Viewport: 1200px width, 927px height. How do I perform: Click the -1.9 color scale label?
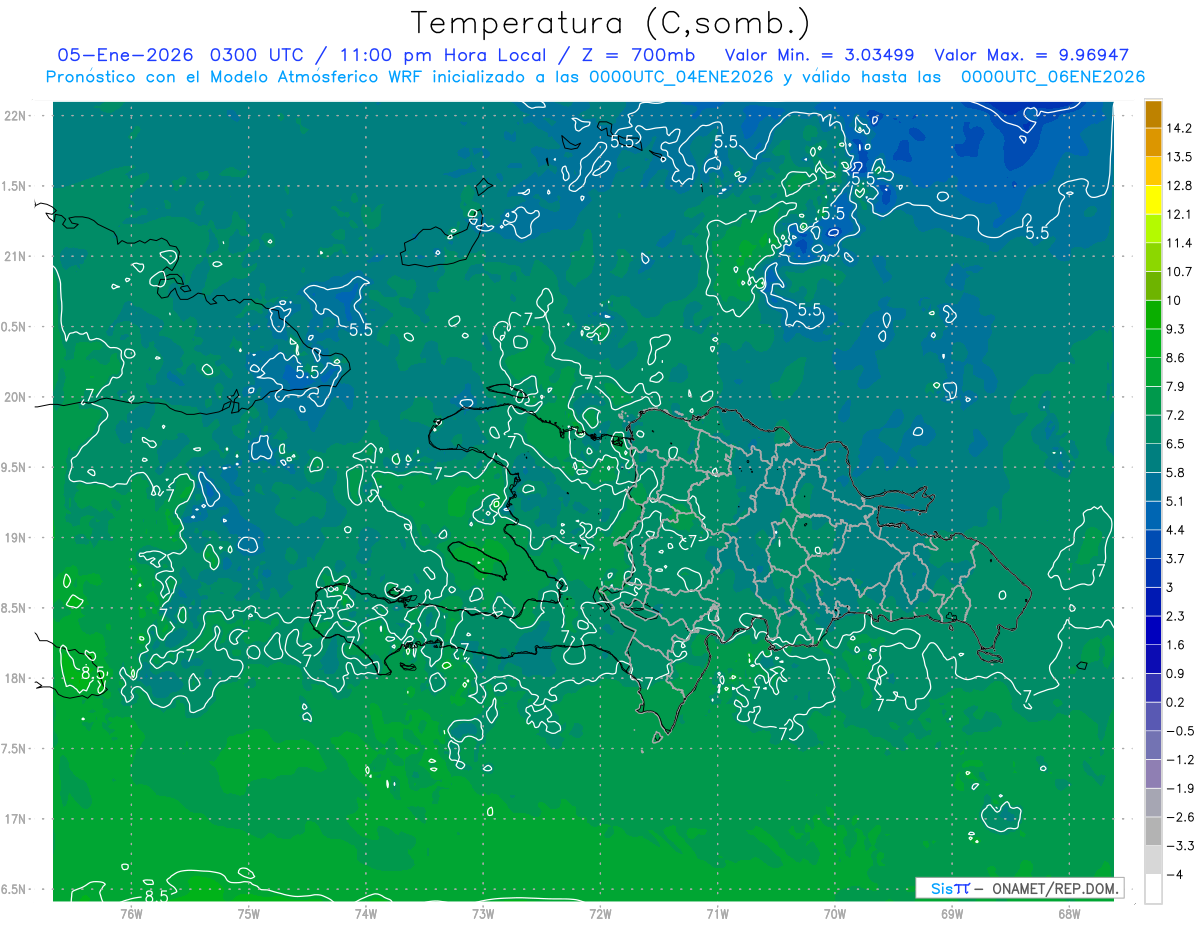1181,789
